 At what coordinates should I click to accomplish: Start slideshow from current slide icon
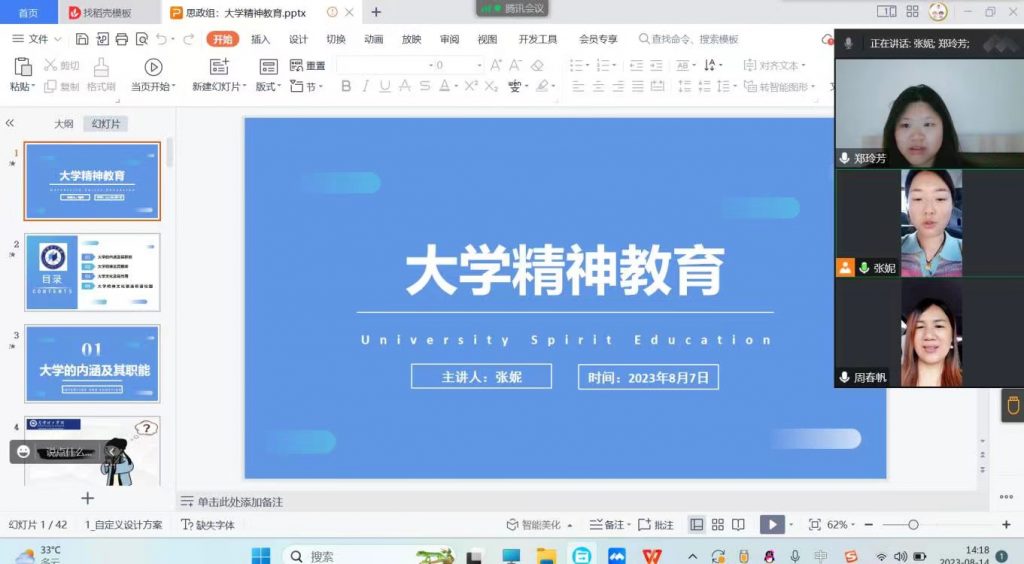(153, 67)
